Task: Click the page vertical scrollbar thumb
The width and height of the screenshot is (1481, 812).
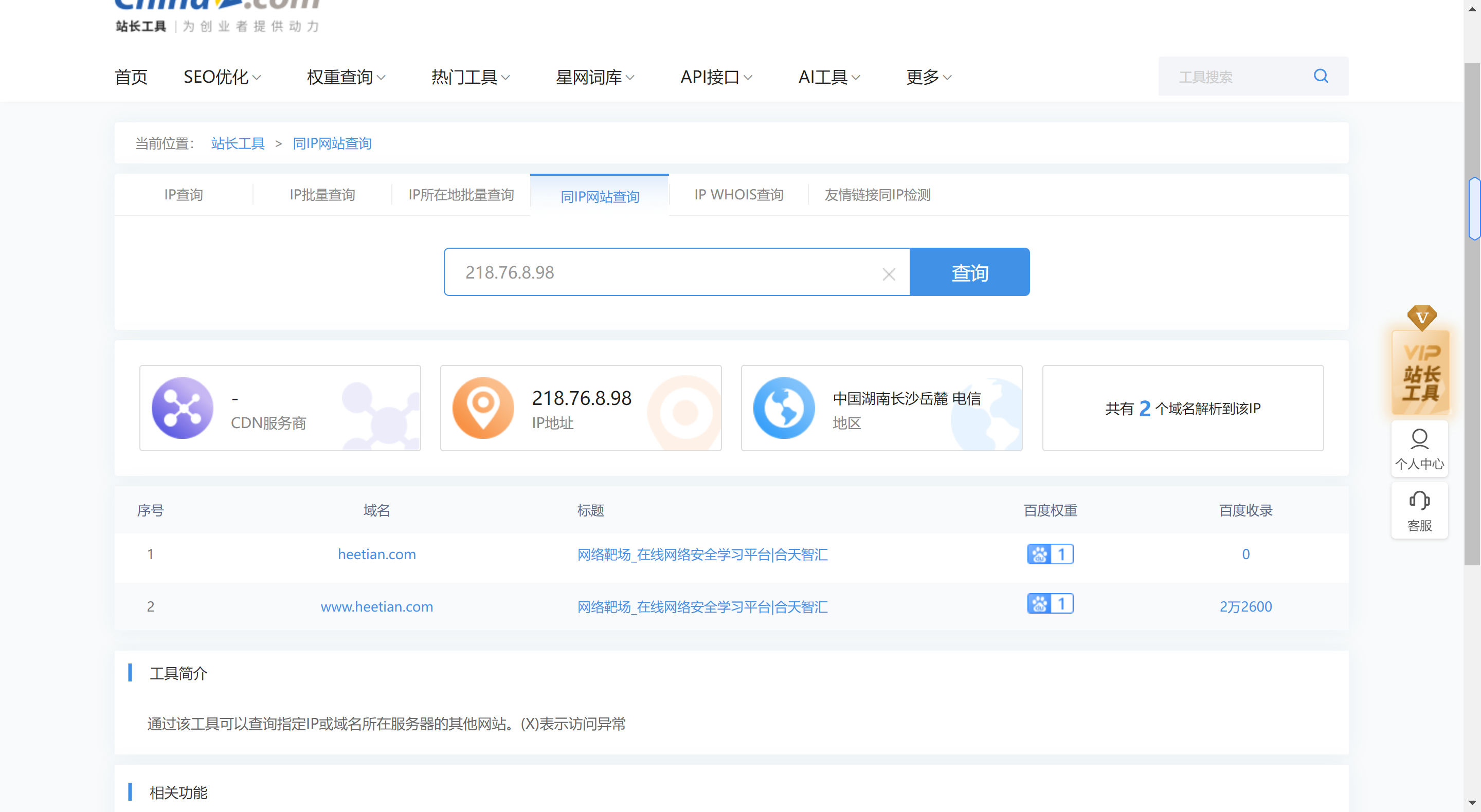Action: click(1472, 314)
